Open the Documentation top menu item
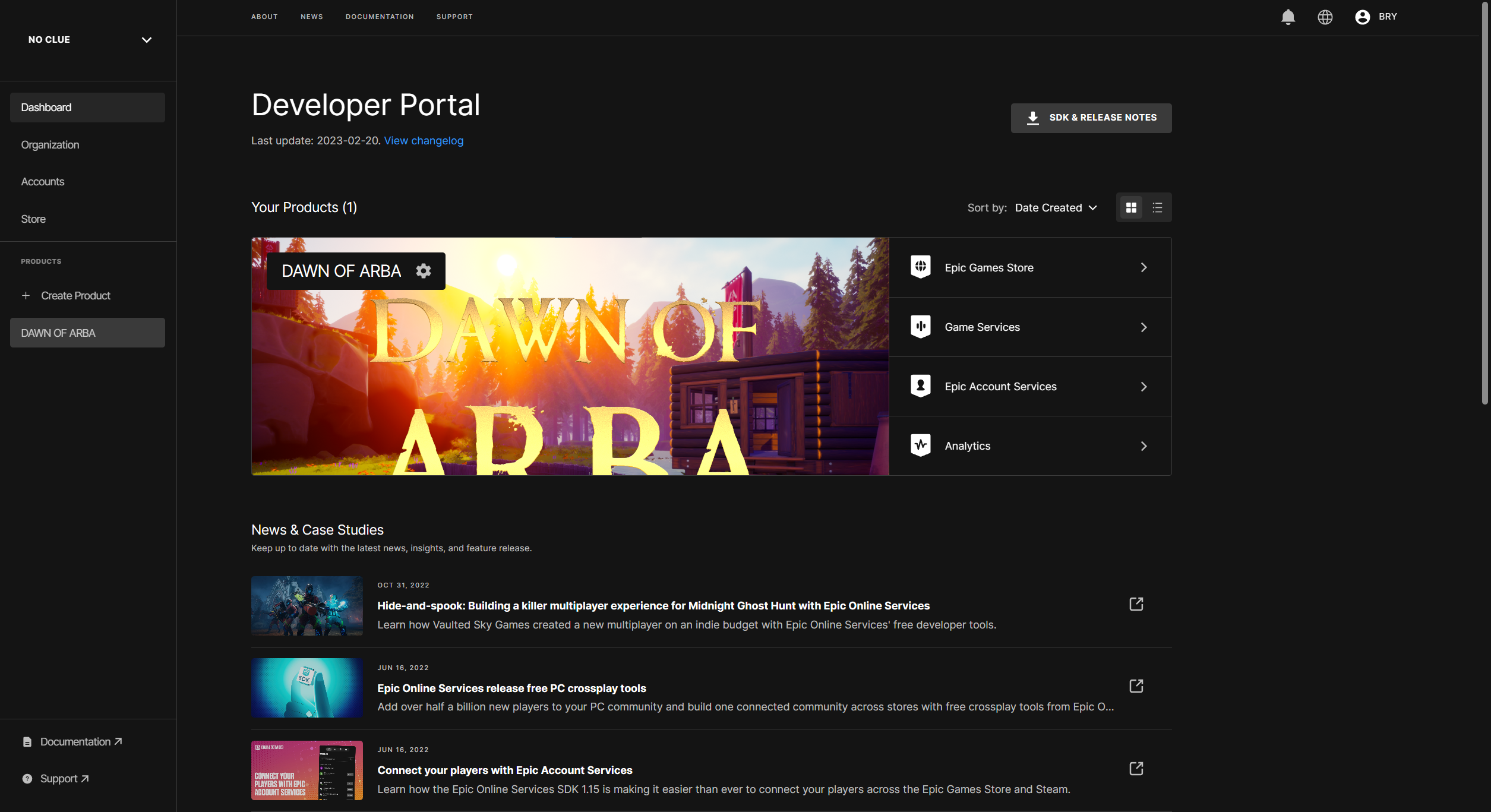This screenshot has width=1491, height=812. click(380, 17)
